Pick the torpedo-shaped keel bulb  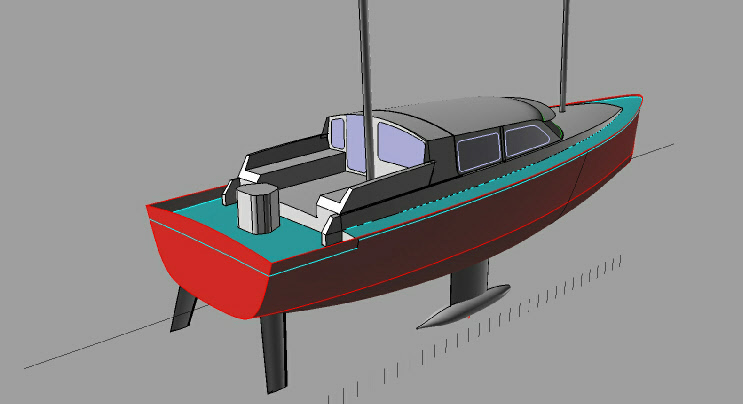(x=463, y=307)
